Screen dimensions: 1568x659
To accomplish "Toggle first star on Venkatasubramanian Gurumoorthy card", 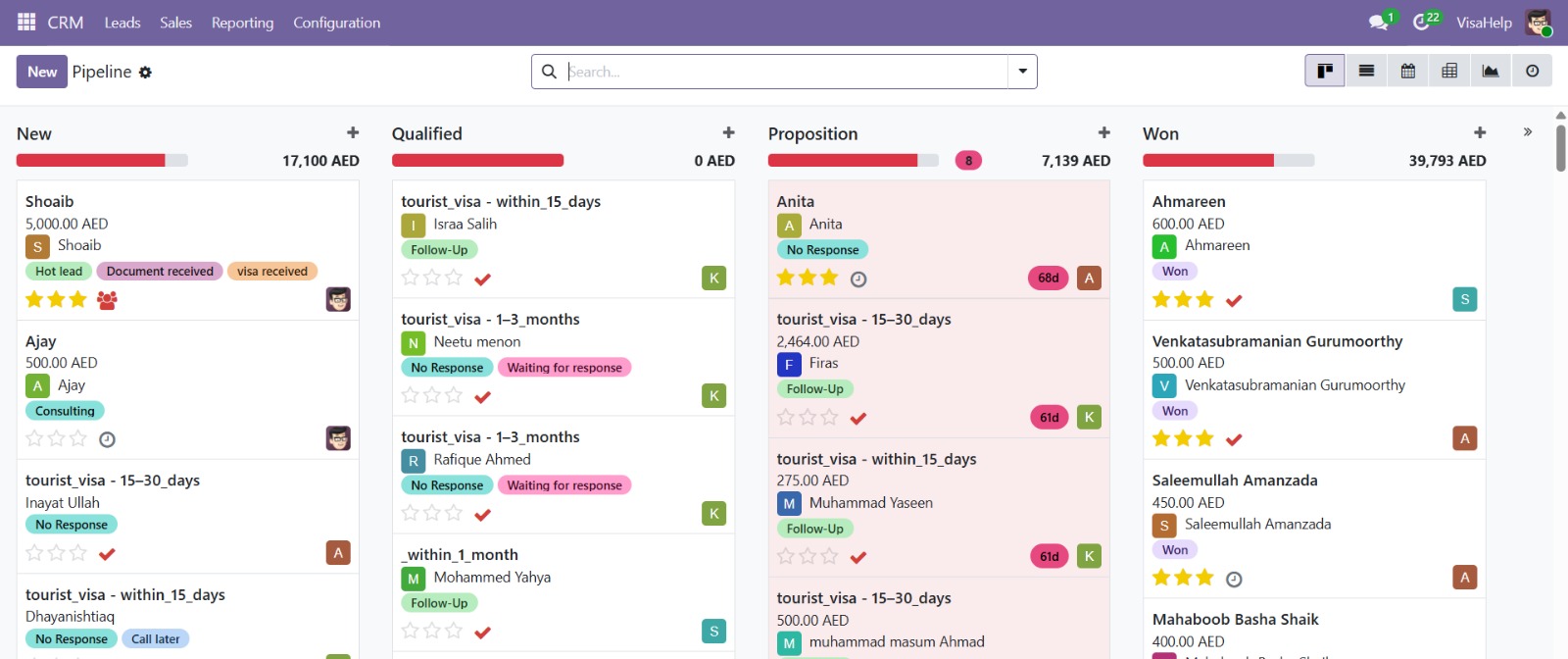I will click(1161, 438).
